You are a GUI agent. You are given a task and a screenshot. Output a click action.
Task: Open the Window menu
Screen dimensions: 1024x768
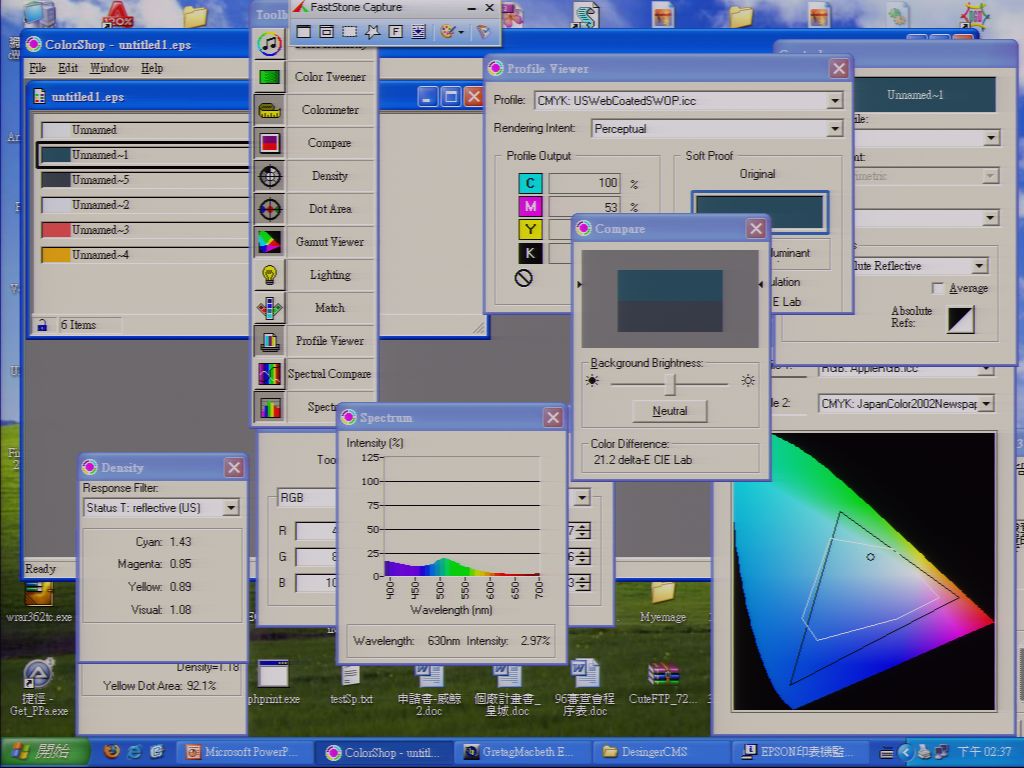click(109, 68)
